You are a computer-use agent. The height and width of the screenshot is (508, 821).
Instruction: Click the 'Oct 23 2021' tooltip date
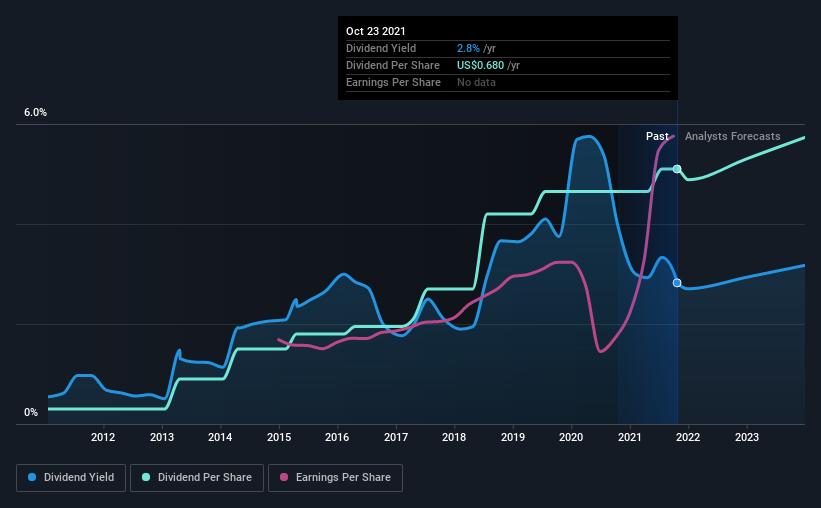point(375,31)
